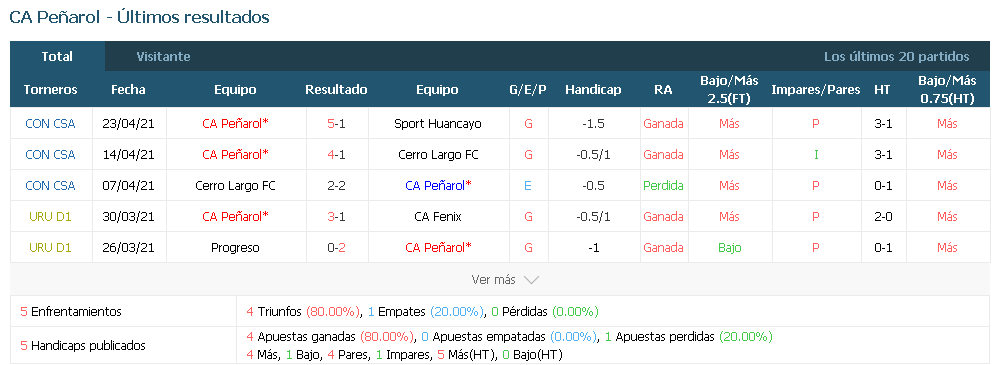
Task: Click the 4-1 result score
Action: 336,155
